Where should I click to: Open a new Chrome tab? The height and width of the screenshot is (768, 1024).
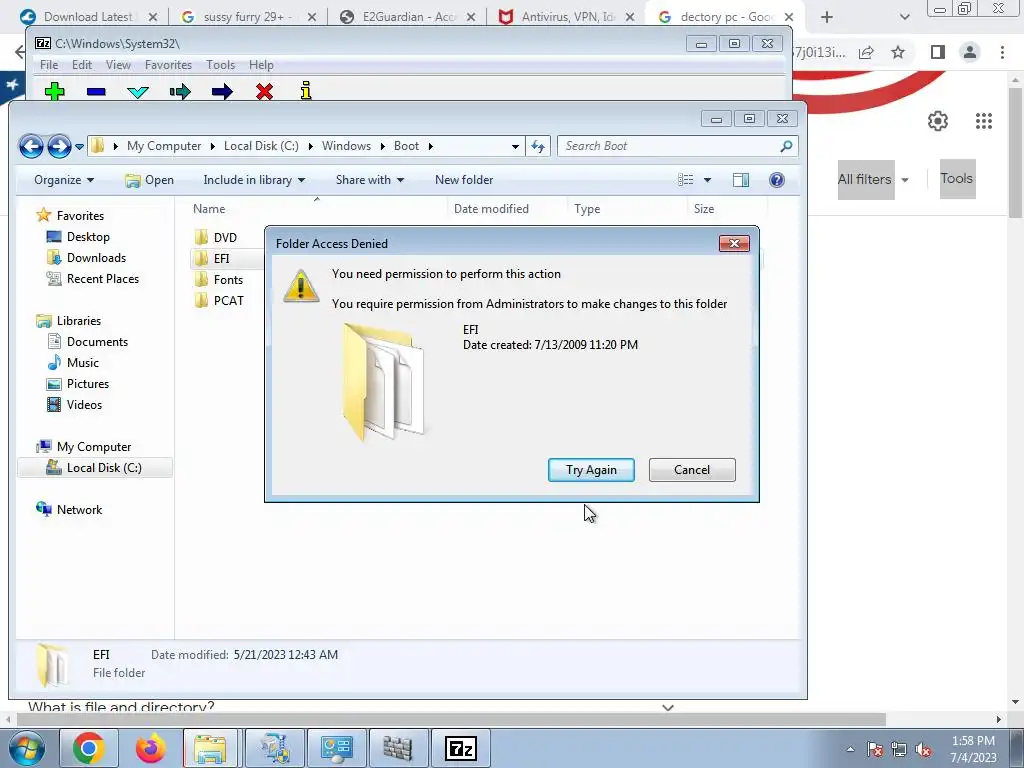point(827,17)
